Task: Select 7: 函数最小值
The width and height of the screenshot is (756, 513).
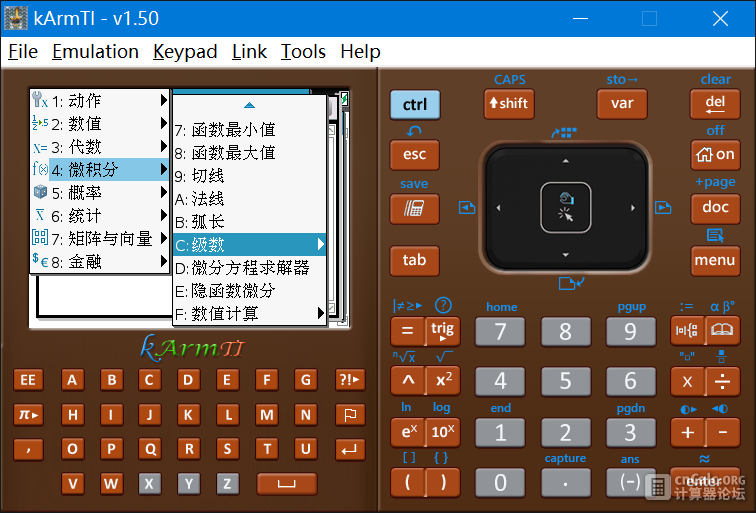Action: coord(249,130)
